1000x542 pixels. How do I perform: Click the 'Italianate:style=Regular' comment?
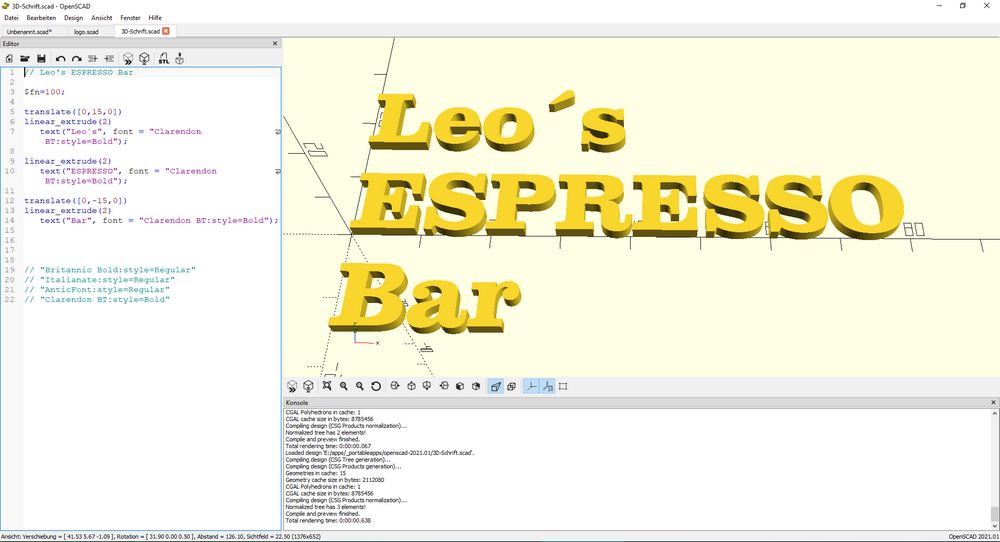[99, 279]
